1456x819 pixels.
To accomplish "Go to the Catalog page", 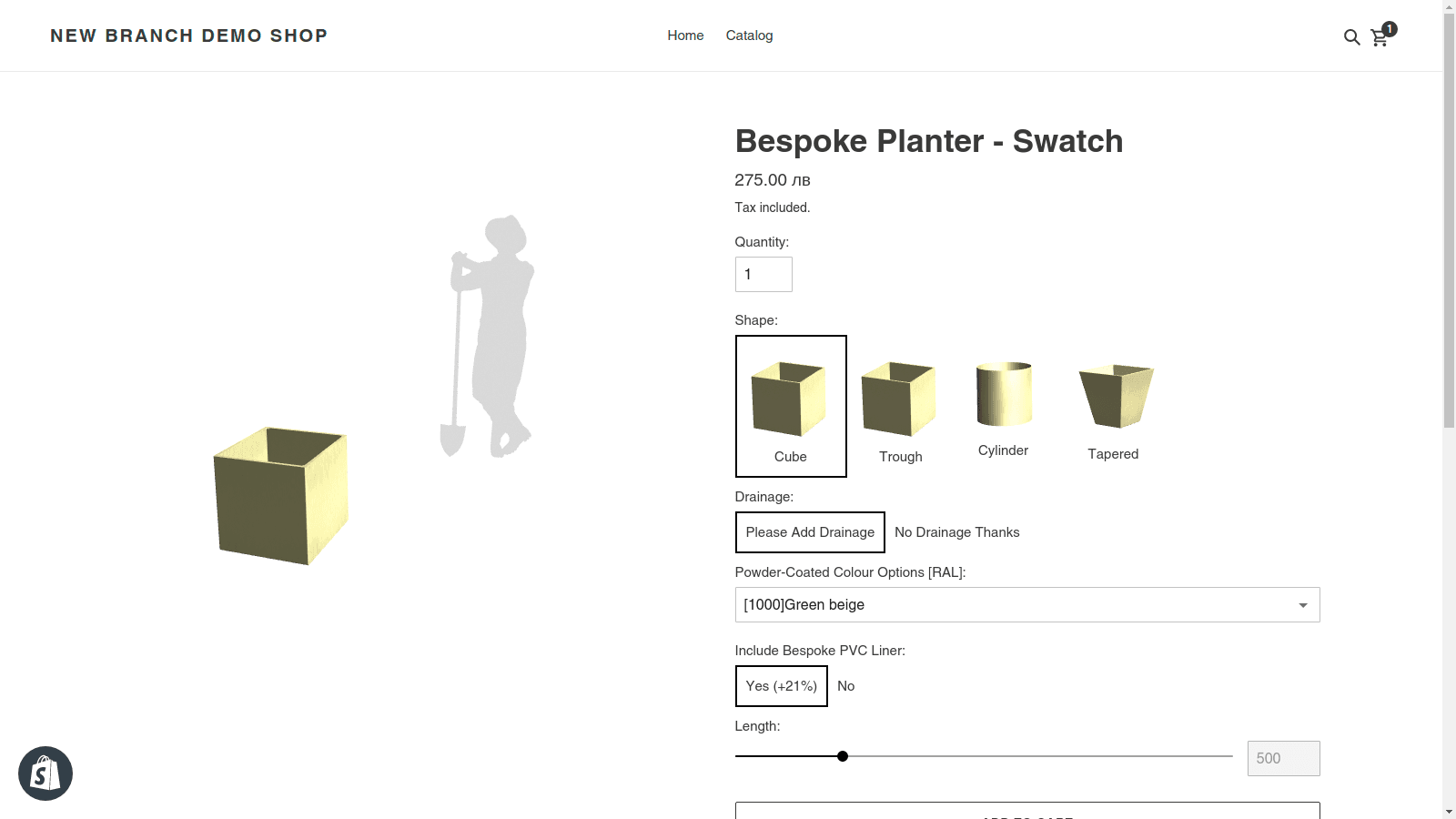I will pos(749,35).
